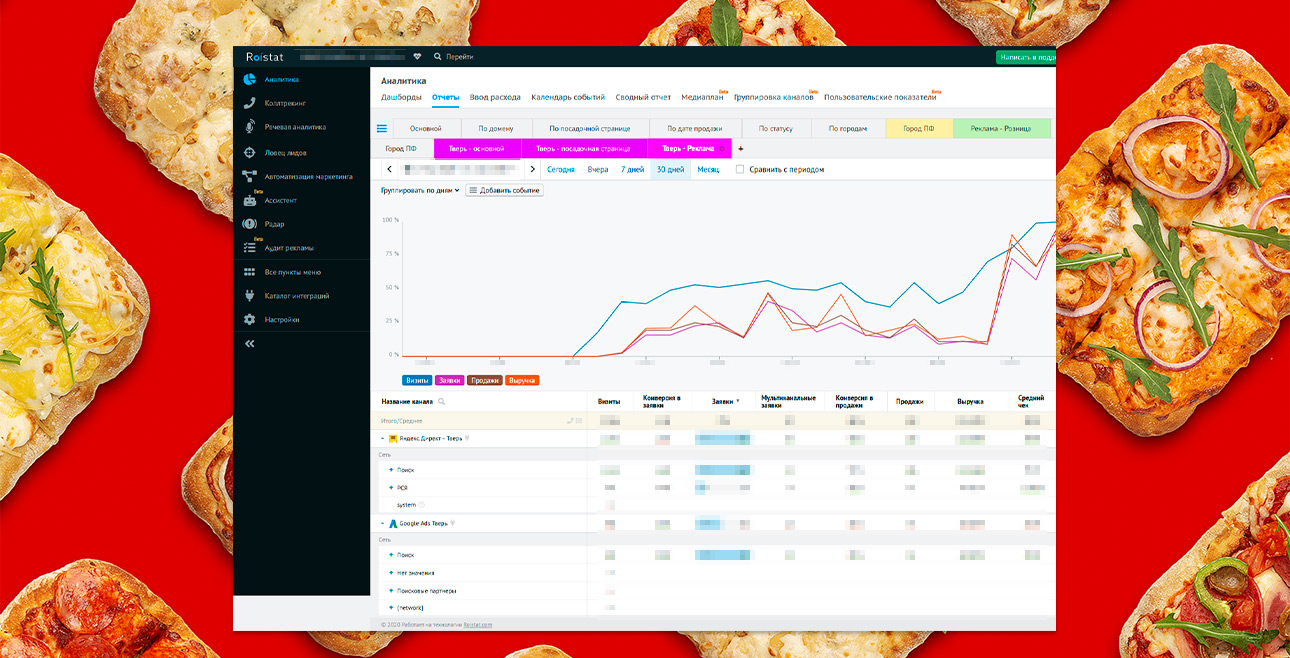Enable the Сравнить с периодом checkbox
Viewport: 1290px width, 658px height.
pyautogui.click(x=740, y=170)
